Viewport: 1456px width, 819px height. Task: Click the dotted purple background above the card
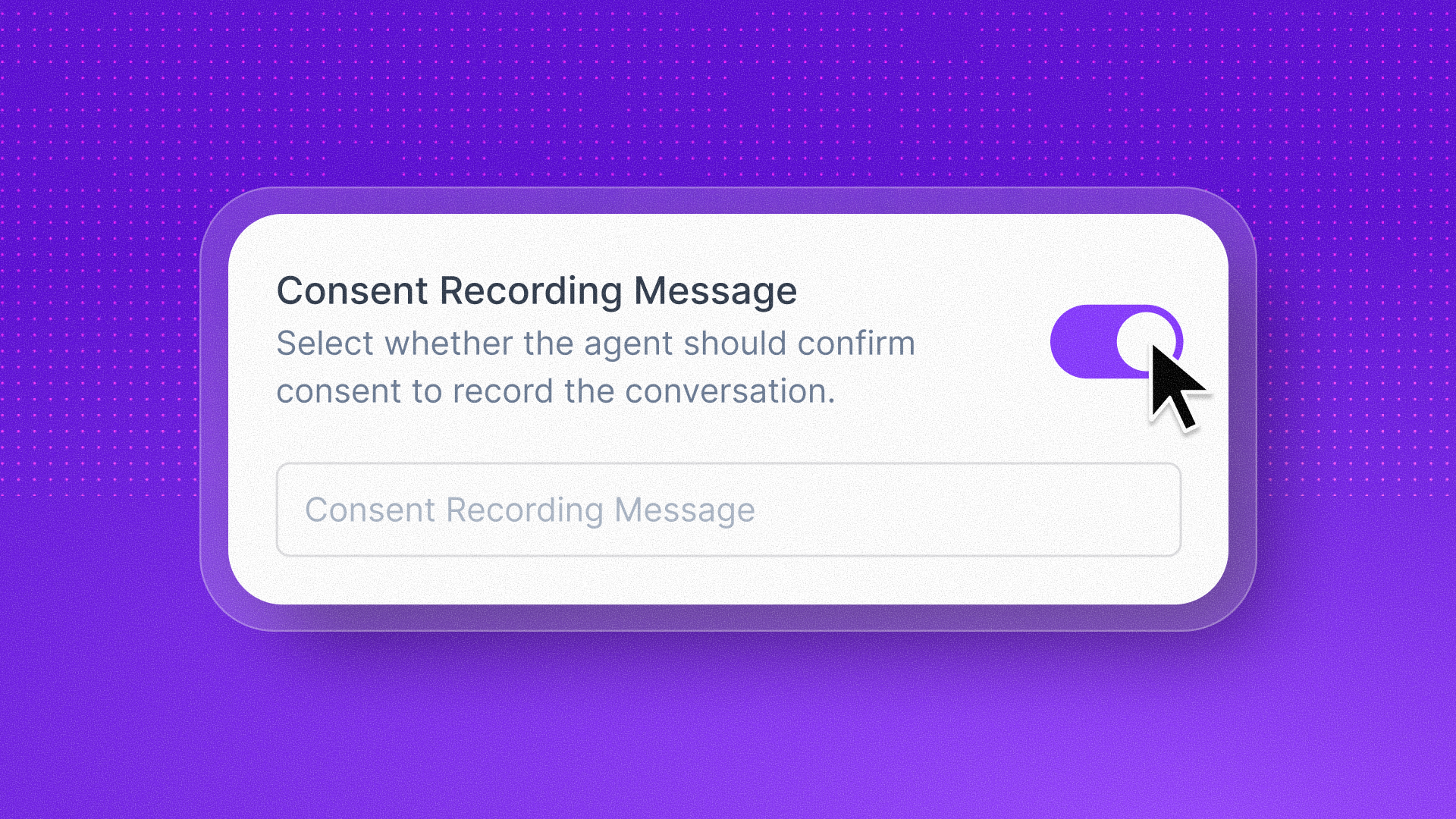click(728, 91)
